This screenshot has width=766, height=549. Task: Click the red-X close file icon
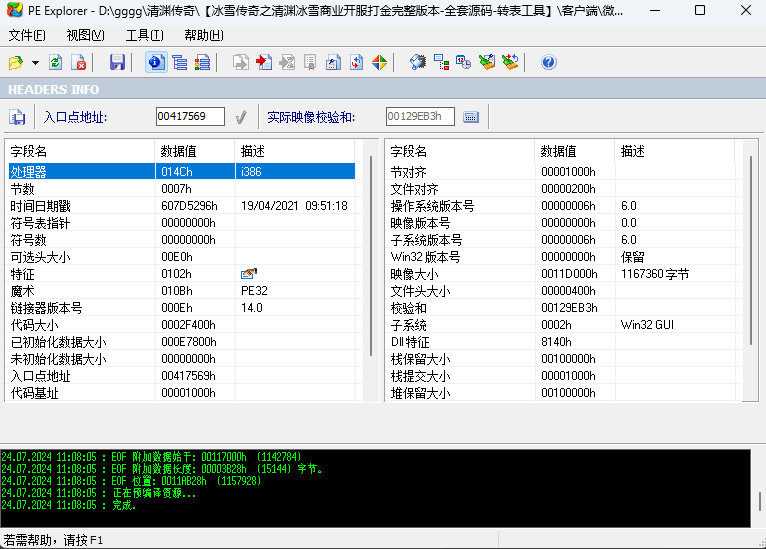[x=79, y=63]
